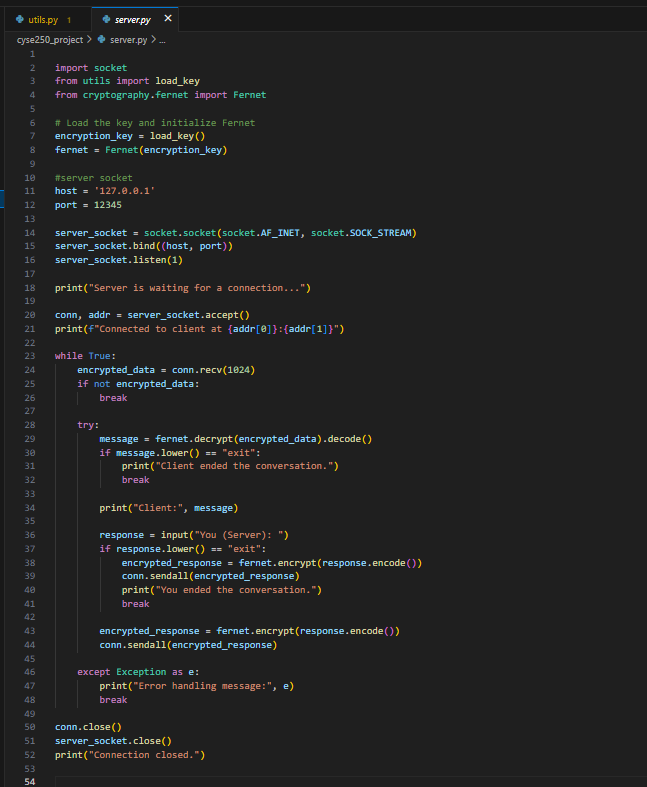Open the cyse250_project breadcrumb folder
The image size is (647, 787).
(x=49, y=39)
